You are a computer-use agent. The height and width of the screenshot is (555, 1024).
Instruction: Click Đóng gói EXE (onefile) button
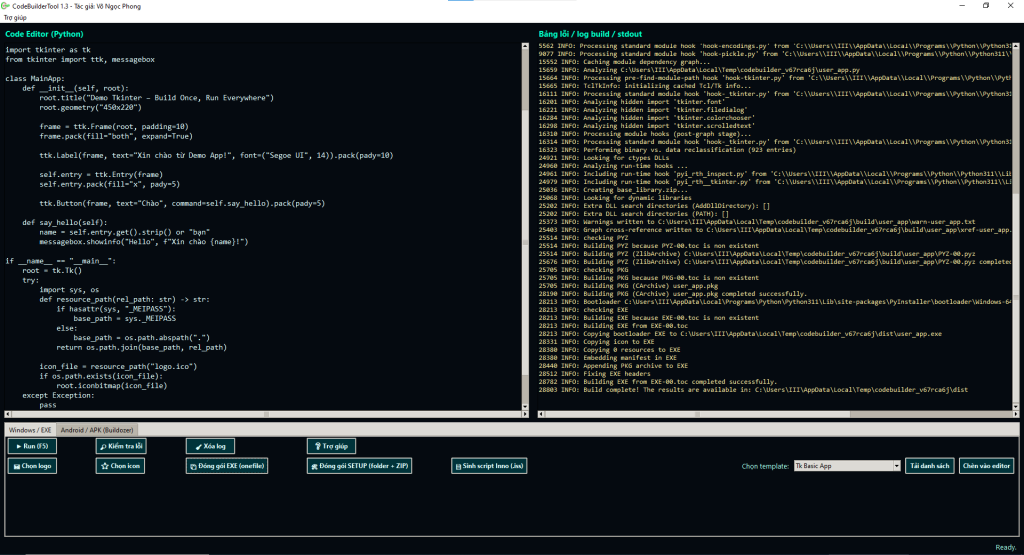[227, 466]
